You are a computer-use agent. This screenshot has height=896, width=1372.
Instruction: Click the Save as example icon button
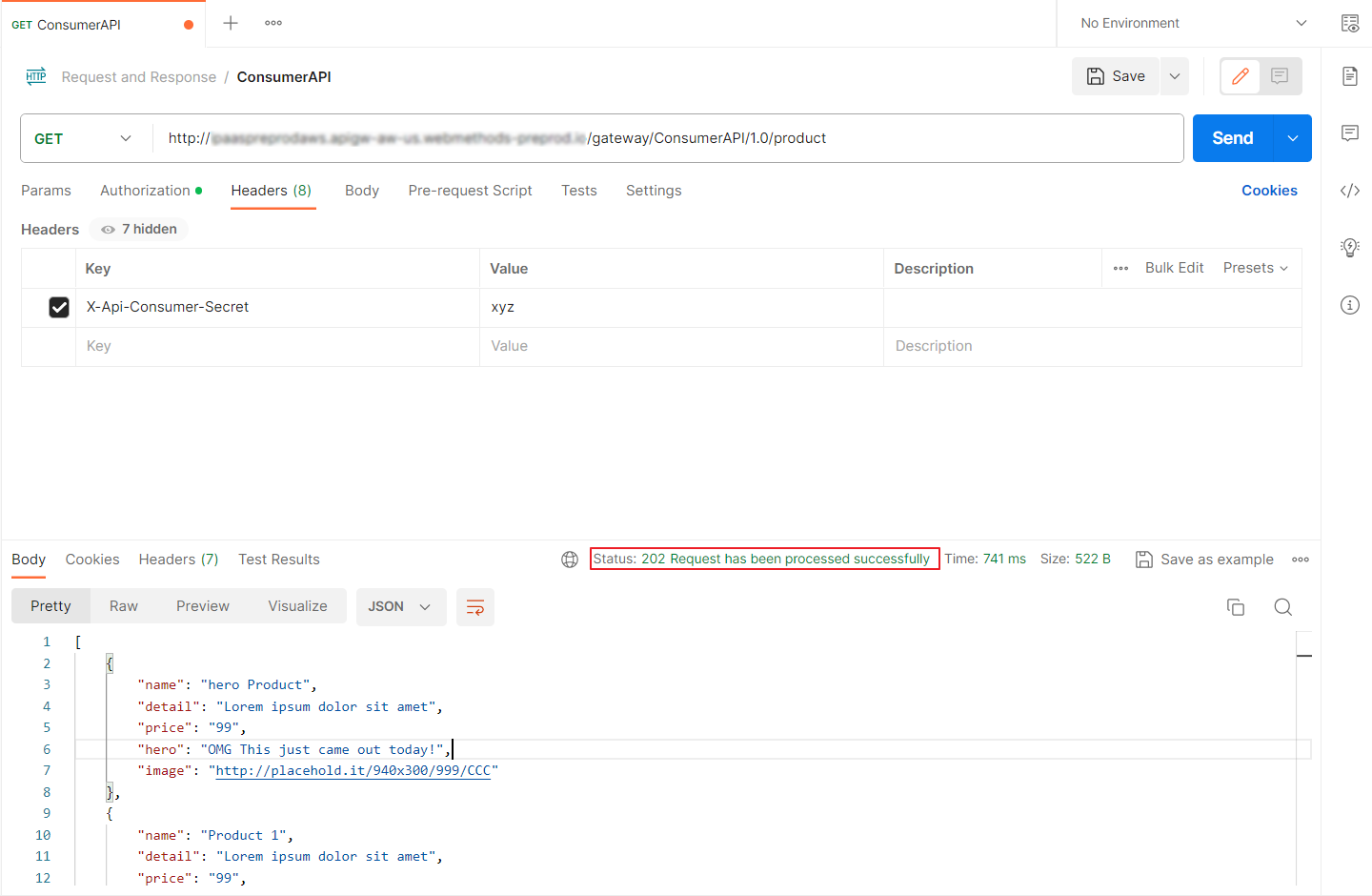tap(1204, 560)
